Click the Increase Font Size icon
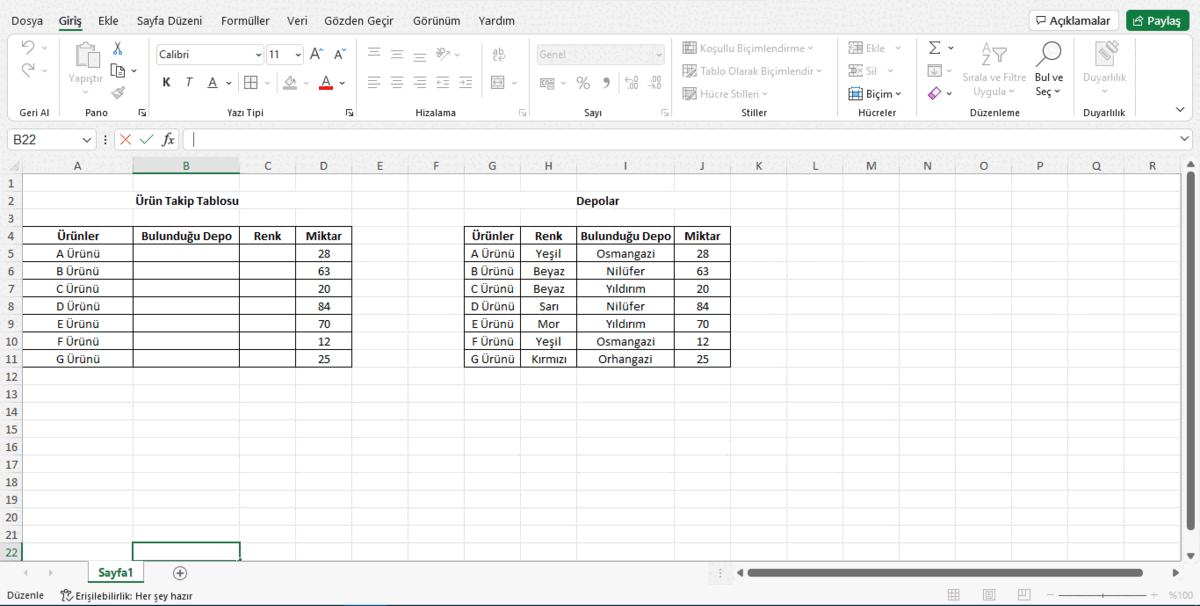 316,55
